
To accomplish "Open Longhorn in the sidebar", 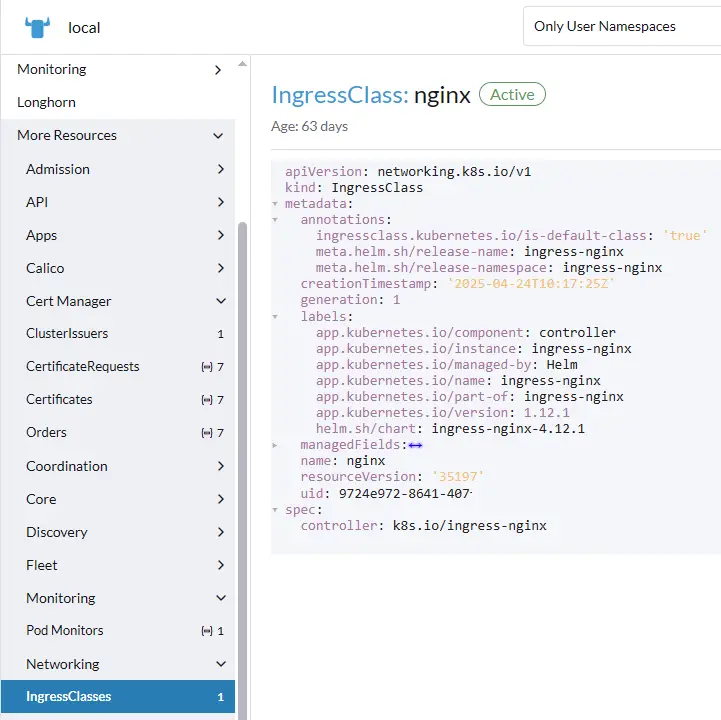I will click(x=46, y=102).
